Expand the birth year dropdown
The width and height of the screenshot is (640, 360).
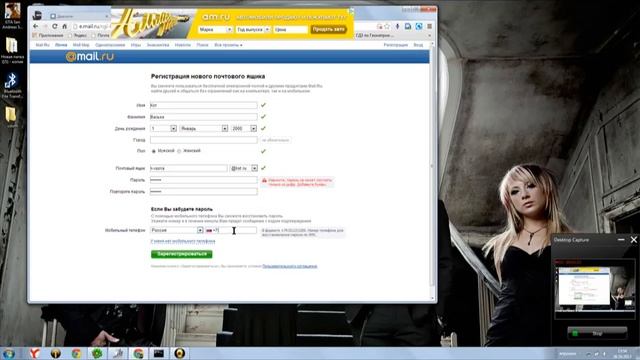[x=253, y=129]
